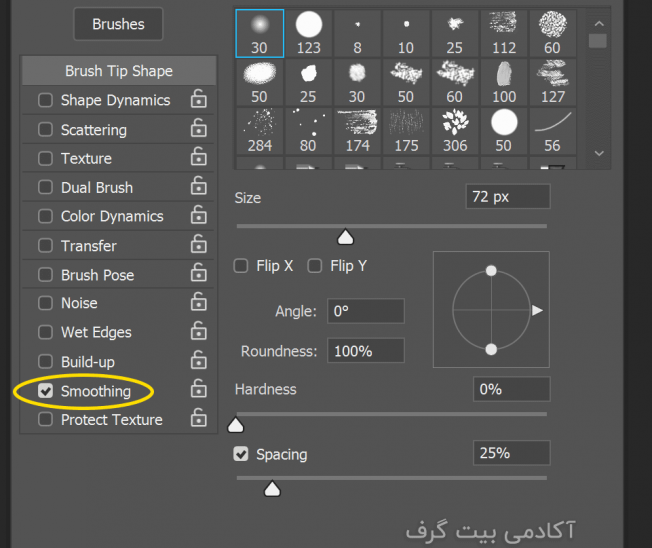Click the lock icon beside Smoothing

point(198,389)
